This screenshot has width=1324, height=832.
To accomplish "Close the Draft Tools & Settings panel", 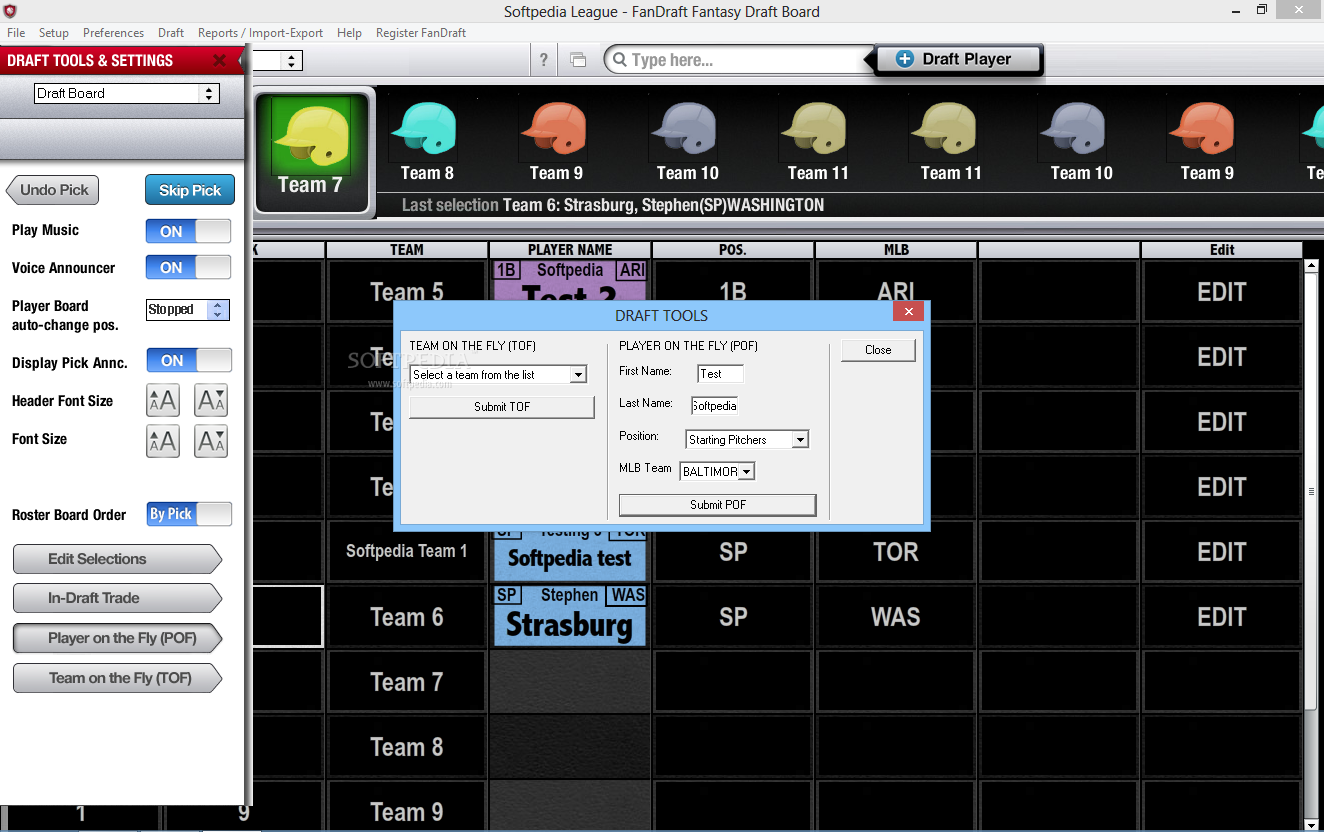I will point(220,61).
